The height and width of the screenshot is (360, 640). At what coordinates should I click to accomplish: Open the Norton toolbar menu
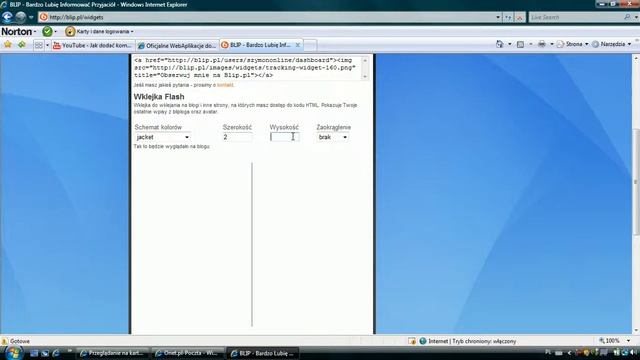18,31
